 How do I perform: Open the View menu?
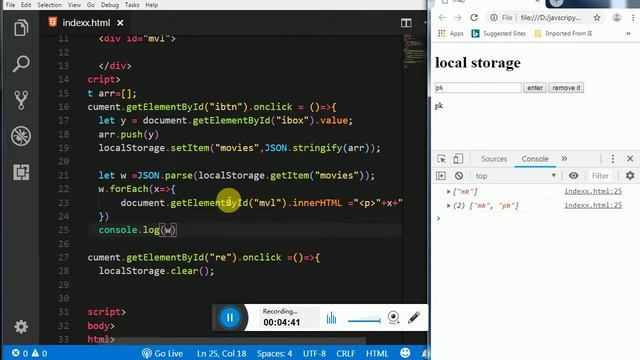click(74, 5)
